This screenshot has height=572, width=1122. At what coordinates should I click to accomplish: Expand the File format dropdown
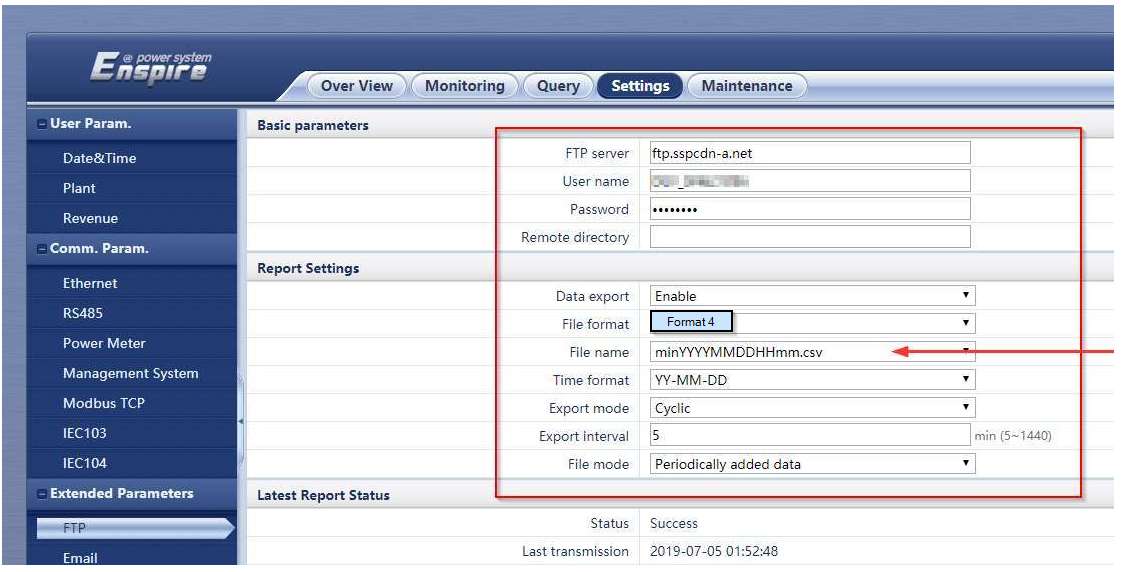[x=811, y=323]
